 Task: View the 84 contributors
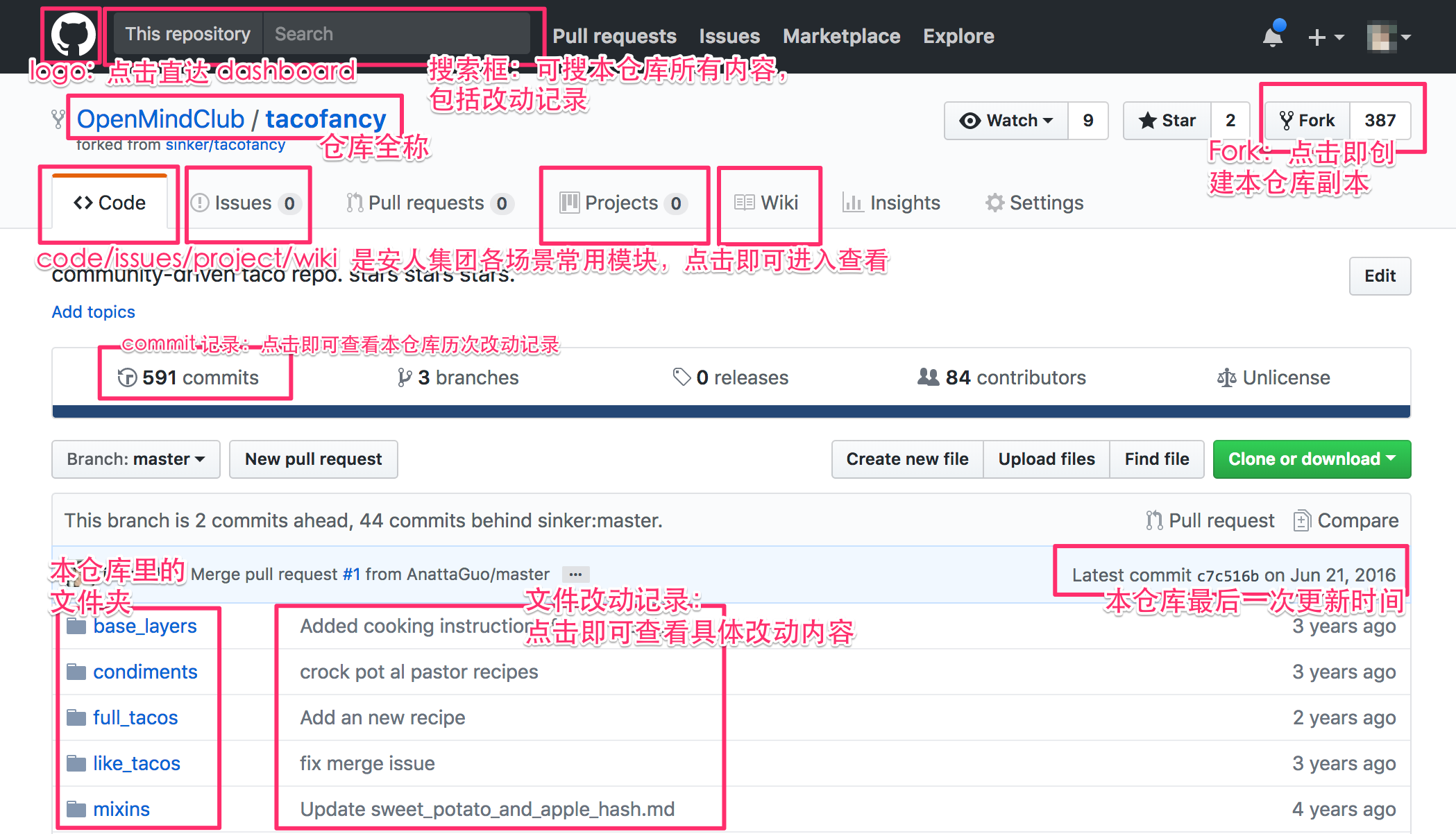[1001, 377]
